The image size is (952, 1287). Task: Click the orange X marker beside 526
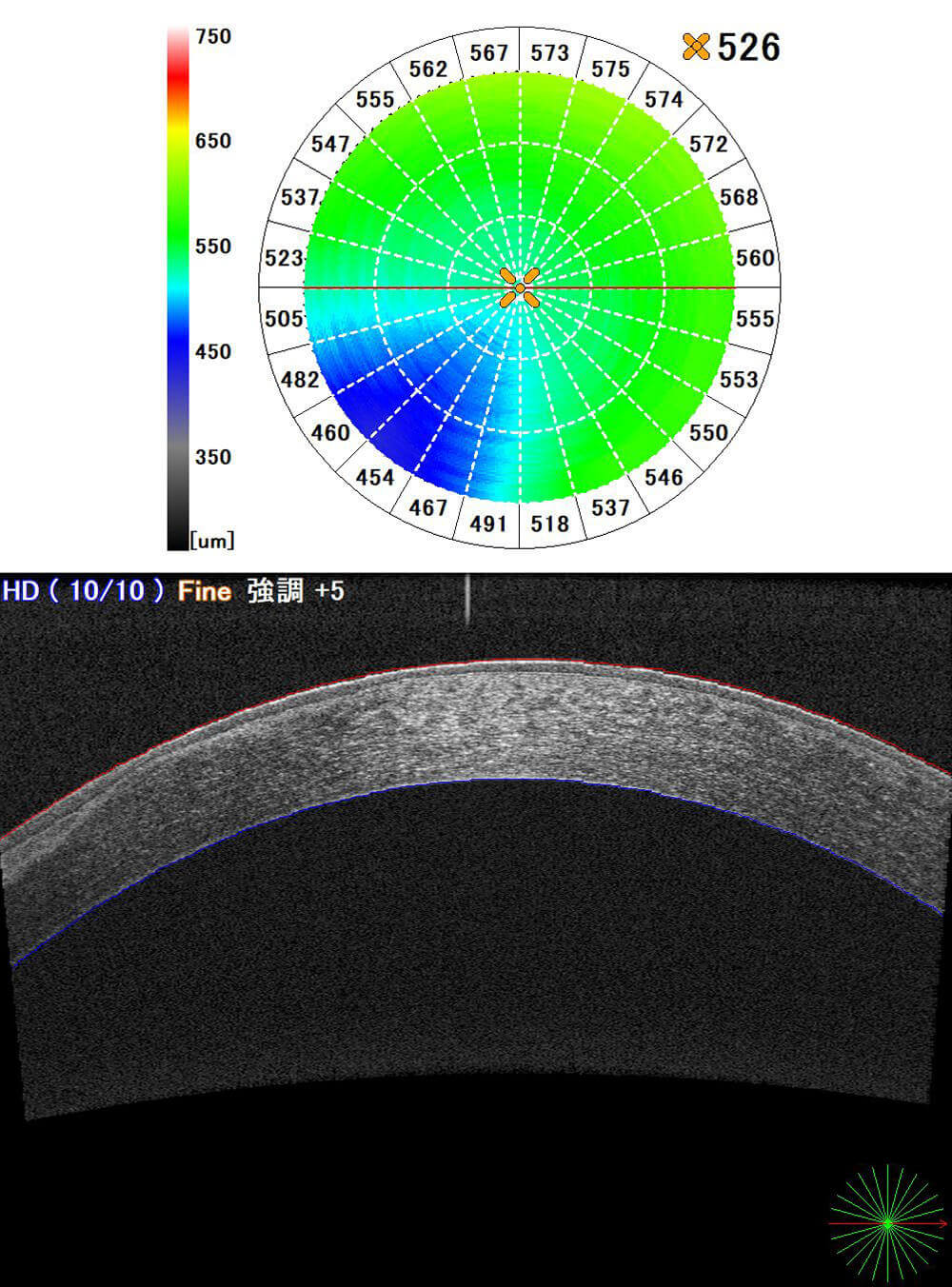click(x=696, y=47)
